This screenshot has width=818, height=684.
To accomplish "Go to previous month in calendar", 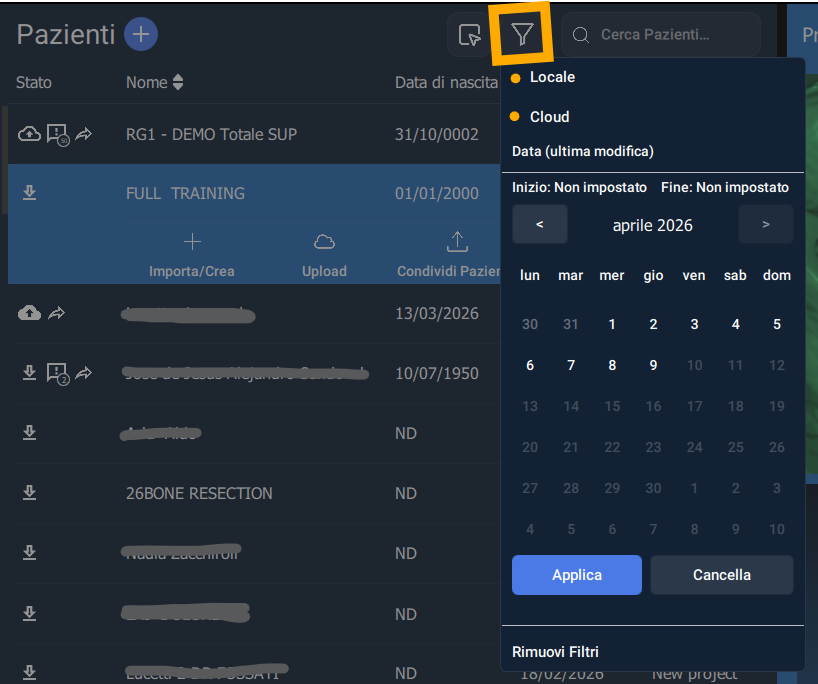I will [539, 225].
